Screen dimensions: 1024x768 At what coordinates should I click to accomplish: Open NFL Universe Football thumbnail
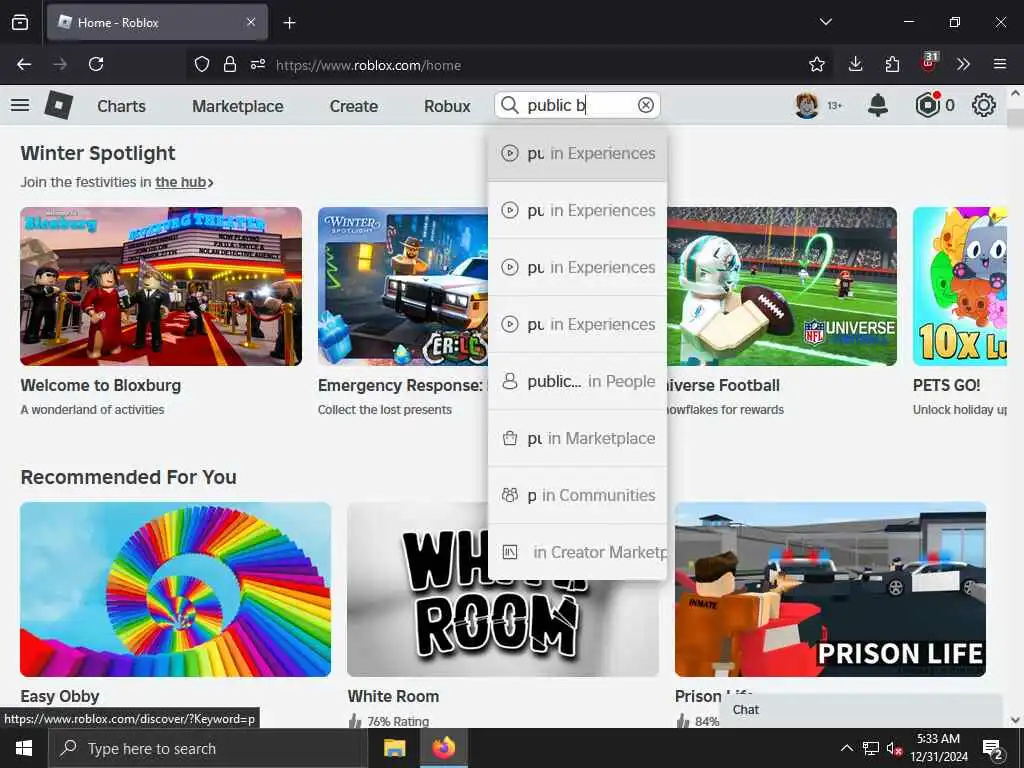pyautogui.click(x=782, y=286)
